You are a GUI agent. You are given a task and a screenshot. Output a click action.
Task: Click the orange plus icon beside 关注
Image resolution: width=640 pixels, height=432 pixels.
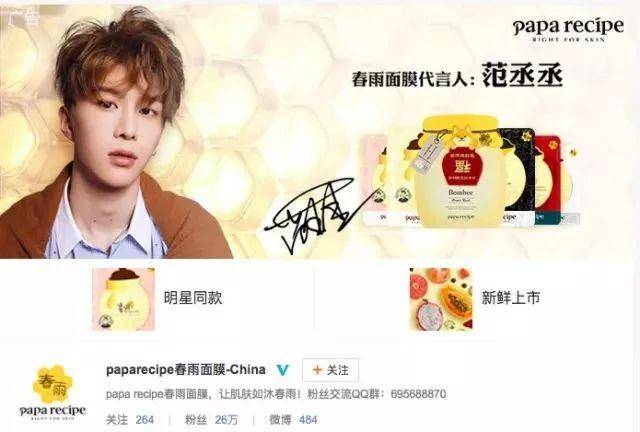pyautogui.click(x=317, y=370)
